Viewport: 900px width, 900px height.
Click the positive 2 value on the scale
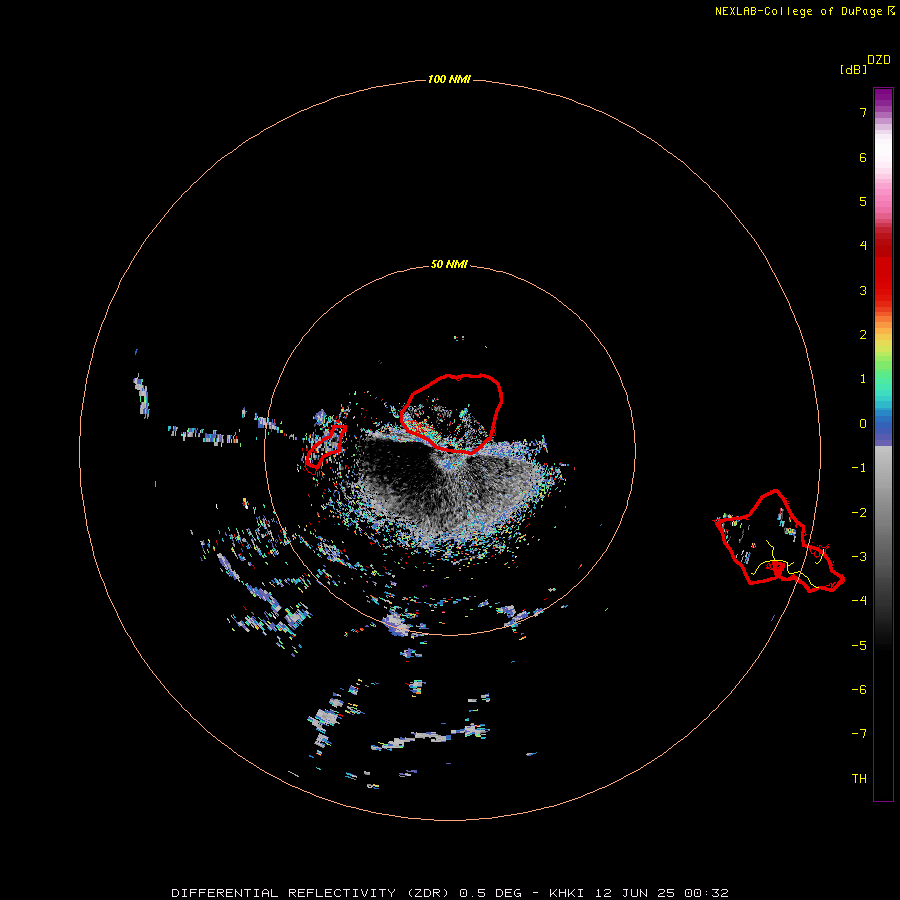click(863, 335)
